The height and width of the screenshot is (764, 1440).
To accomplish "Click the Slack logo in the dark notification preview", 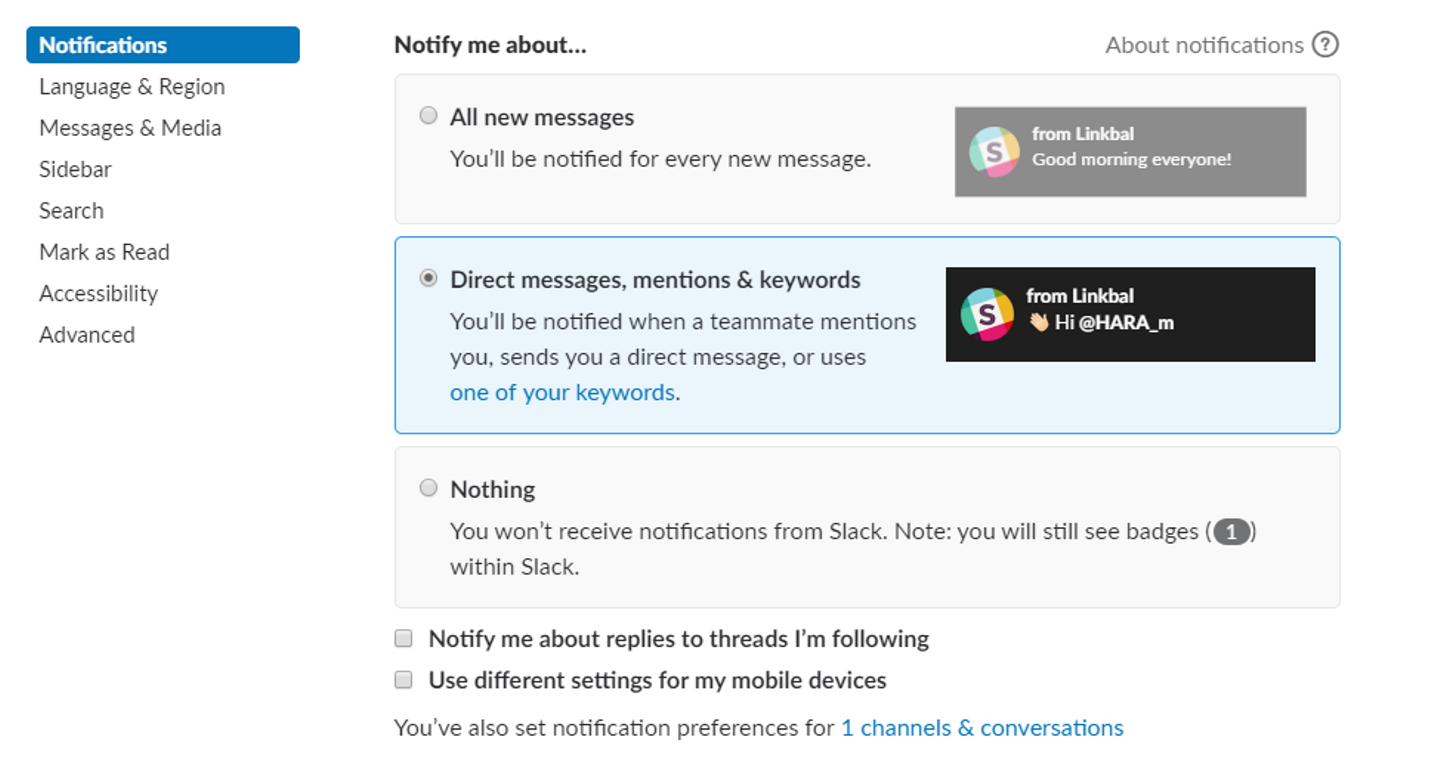I will pyautogui.click(x=987, y=314).
